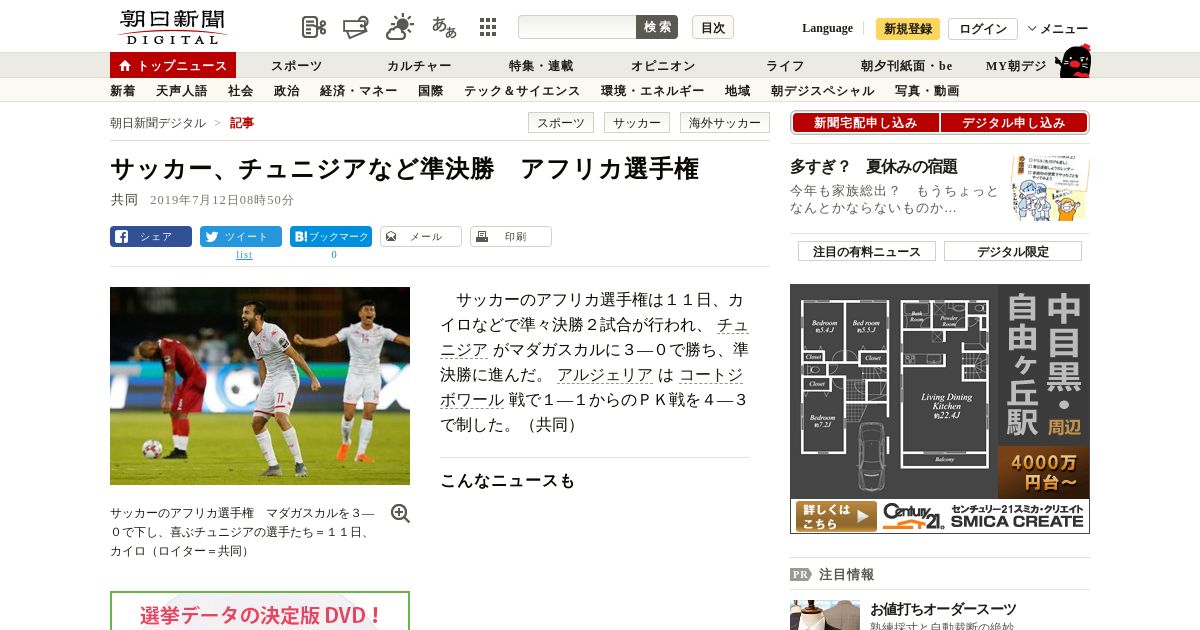Open the カルチャー main tab

pos(419,66)
